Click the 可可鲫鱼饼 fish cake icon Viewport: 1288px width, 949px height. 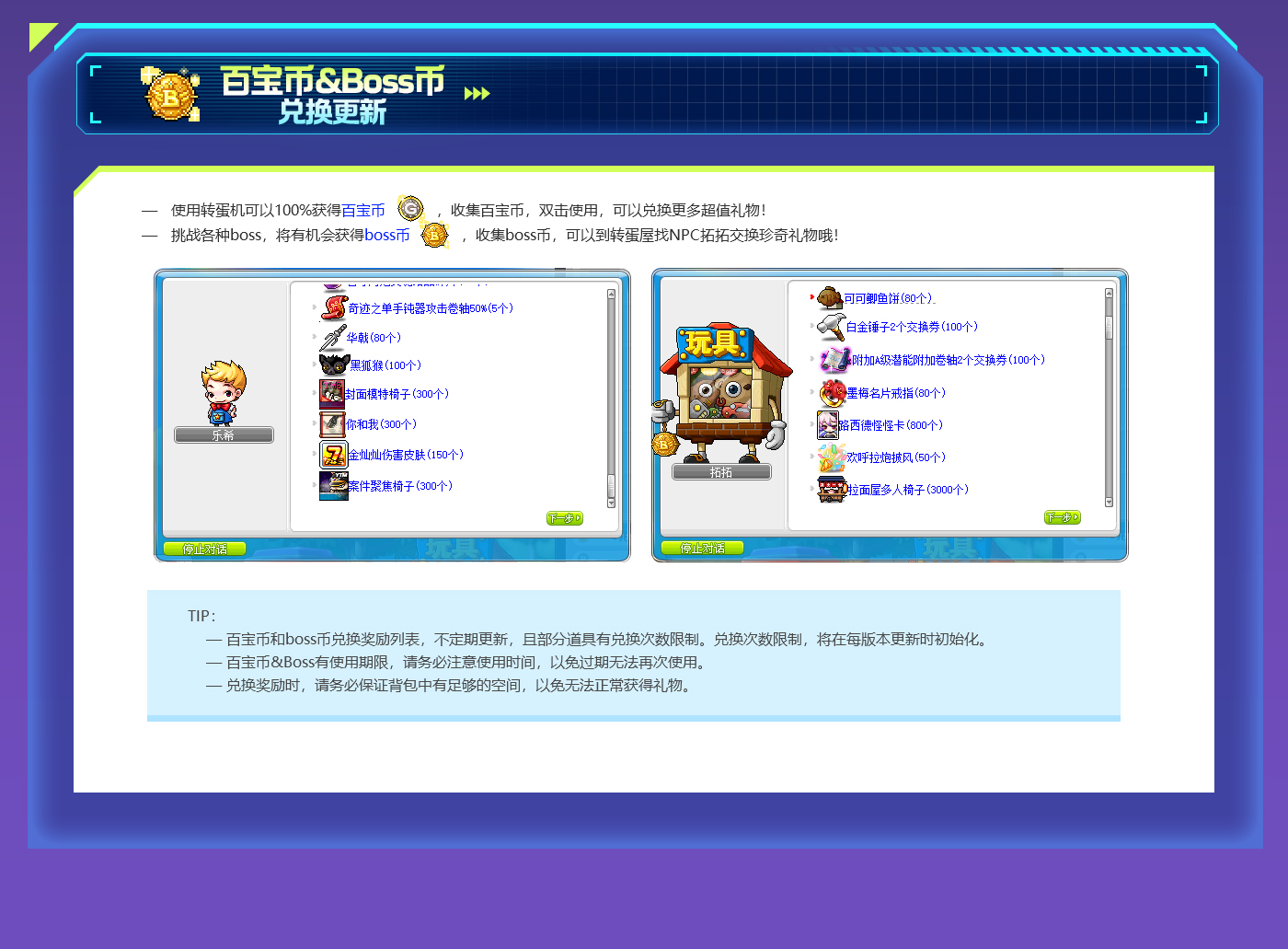[830, 298]
